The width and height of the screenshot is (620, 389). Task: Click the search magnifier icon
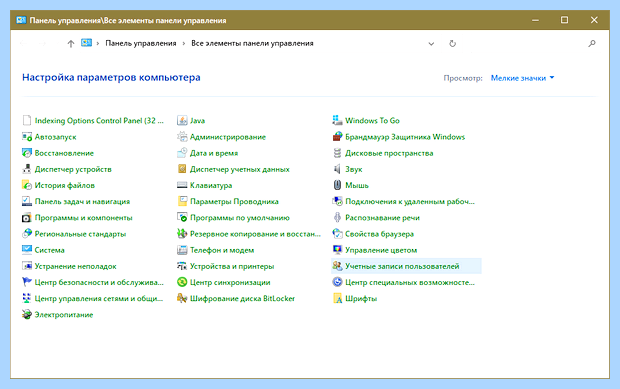(x=592, y=43)
